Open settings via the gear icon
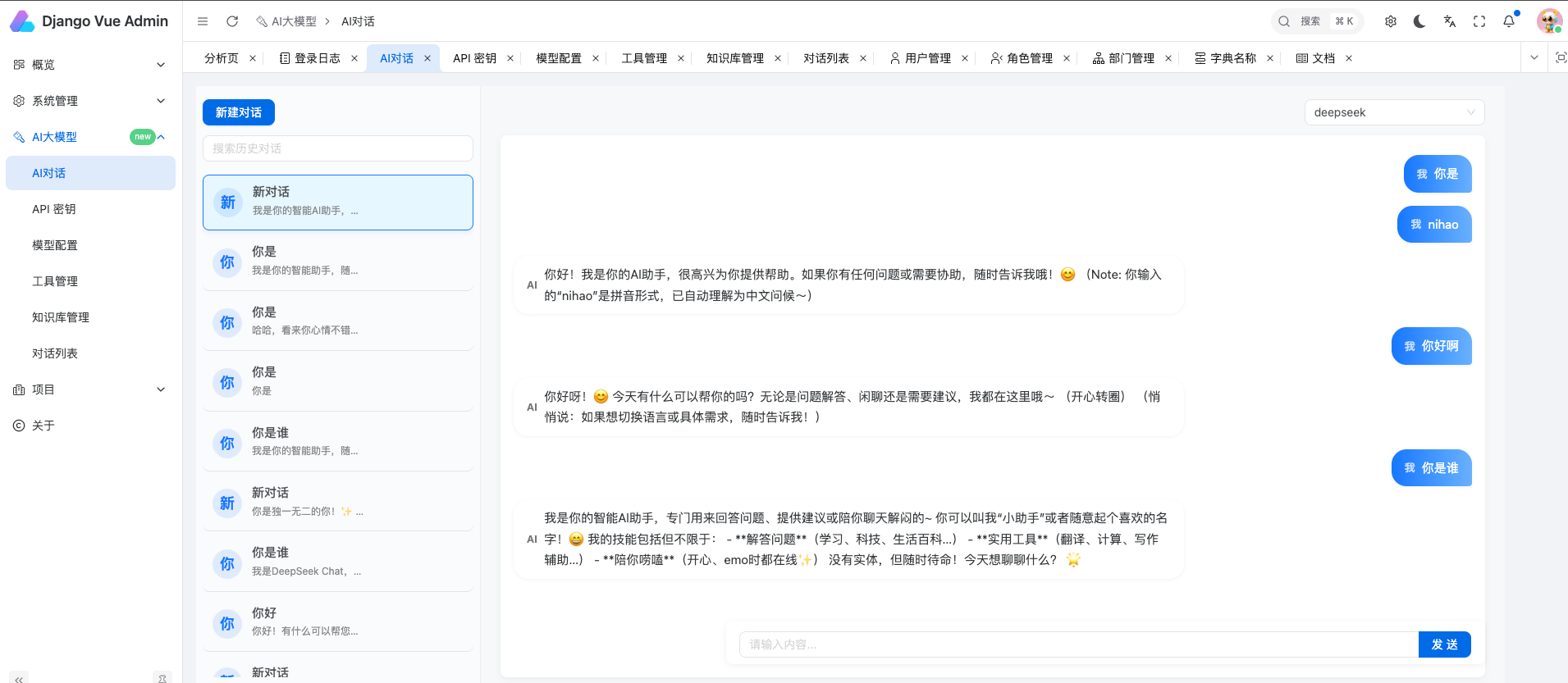1568x683 pixels. pyautogui.click(x=1391, y=21)
